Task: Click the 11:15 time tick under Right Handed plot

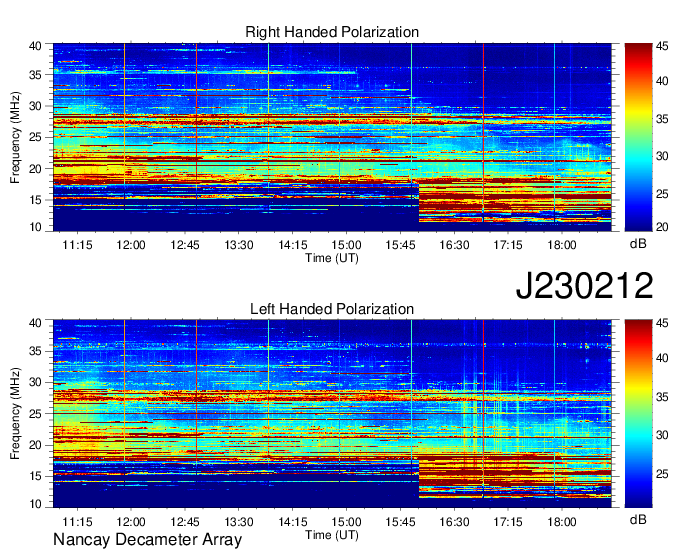Action: click(x=78, y=245)
